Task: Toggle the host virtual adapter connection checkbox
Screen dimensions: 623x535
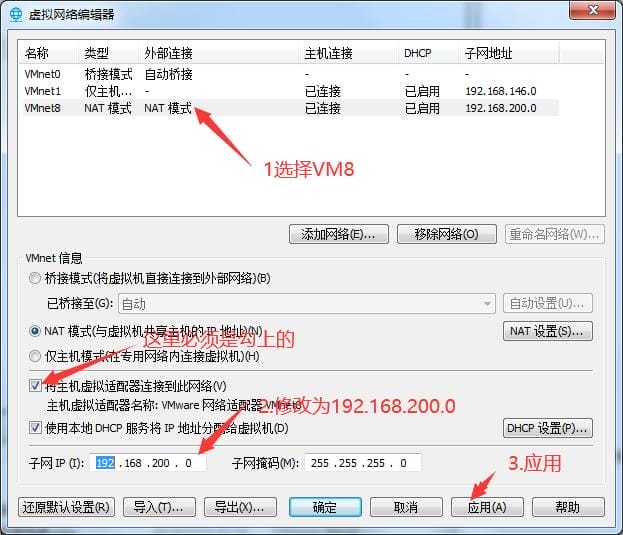Action: pos(36,386)
